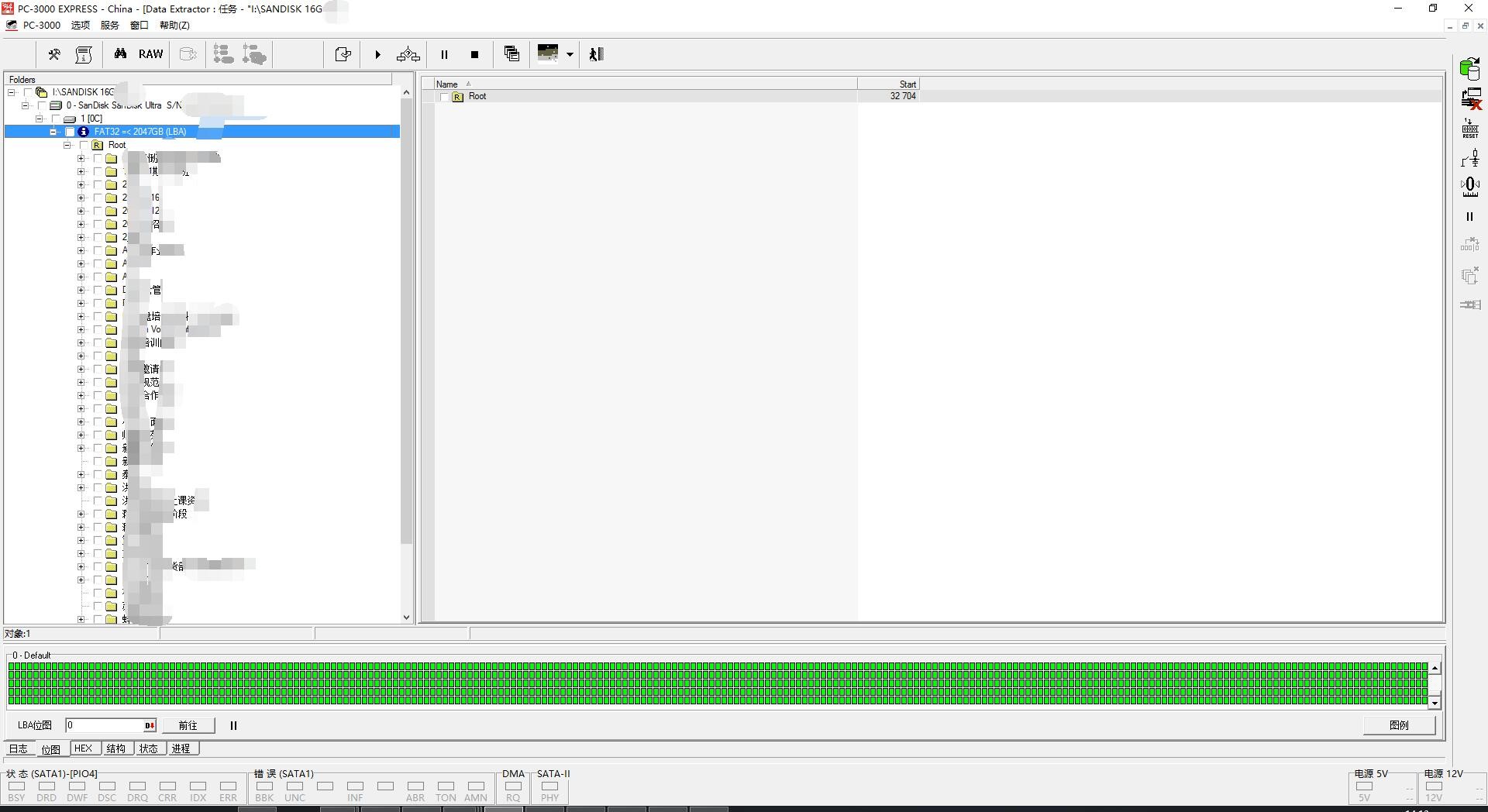Start RAW recovery mode

150,54
